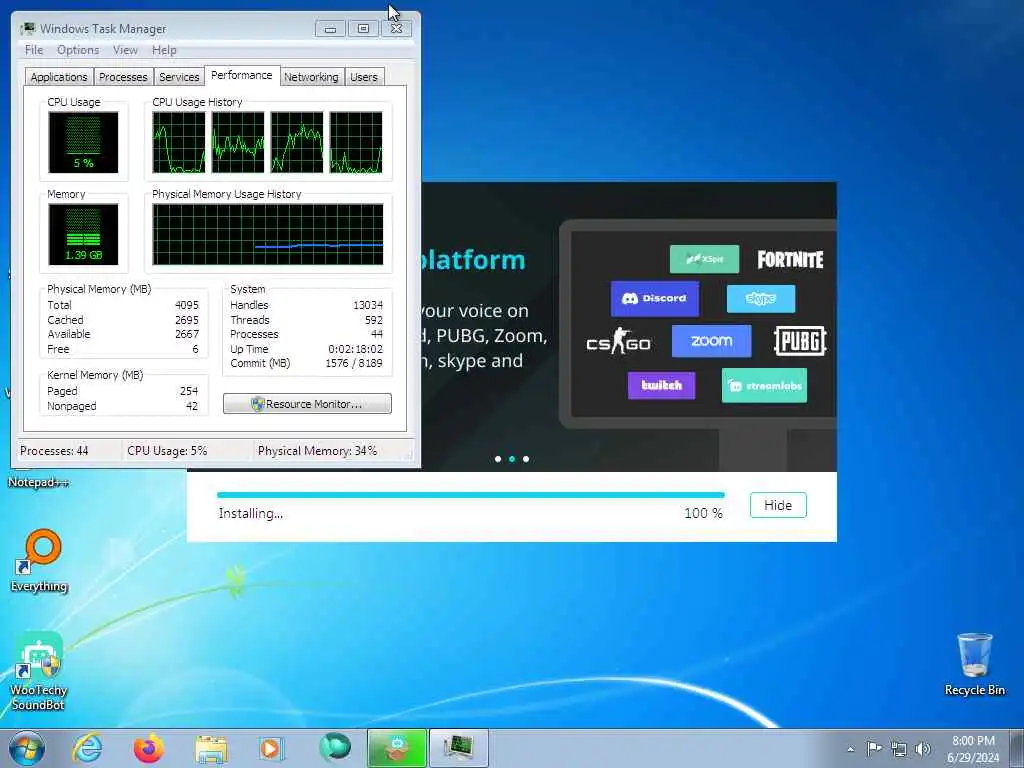This screenshot has height=768, width=1024.
Task: Click the installation progress bar
Action: click(471, 495)
